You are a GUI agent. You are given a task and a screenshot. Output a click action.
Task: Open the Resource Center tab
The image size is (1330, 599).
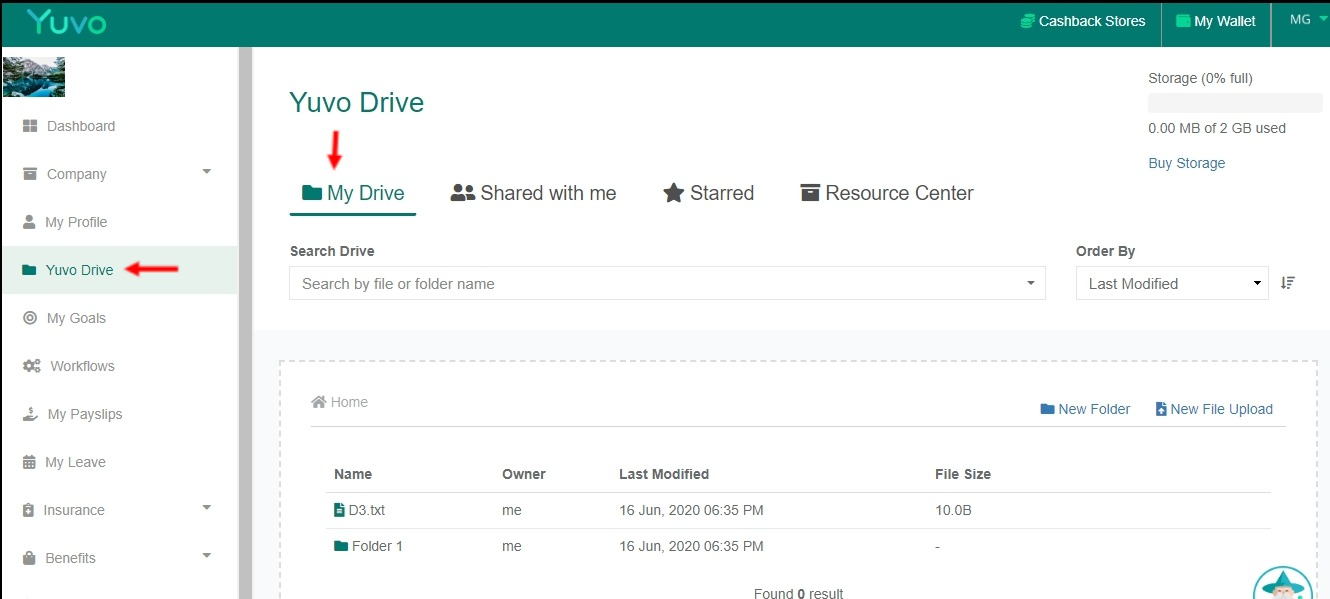[887, 193]
